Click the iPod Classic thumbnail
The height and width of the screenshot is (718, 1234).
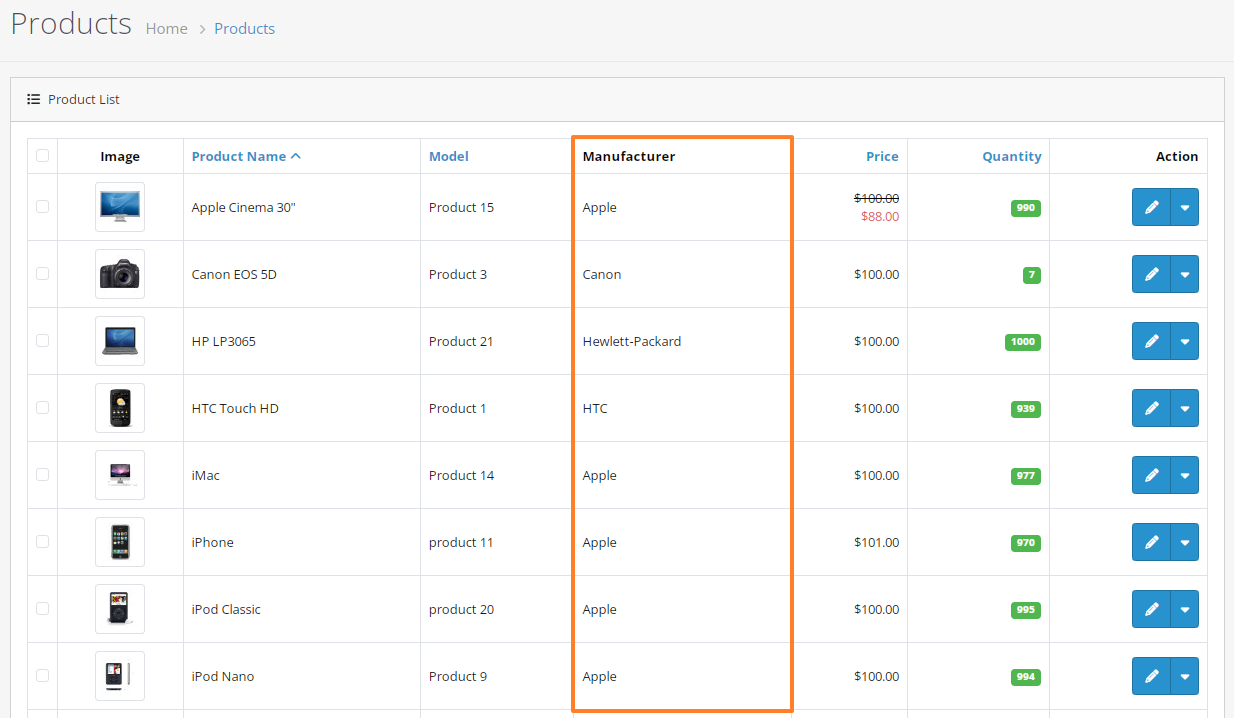click(120, 609)
